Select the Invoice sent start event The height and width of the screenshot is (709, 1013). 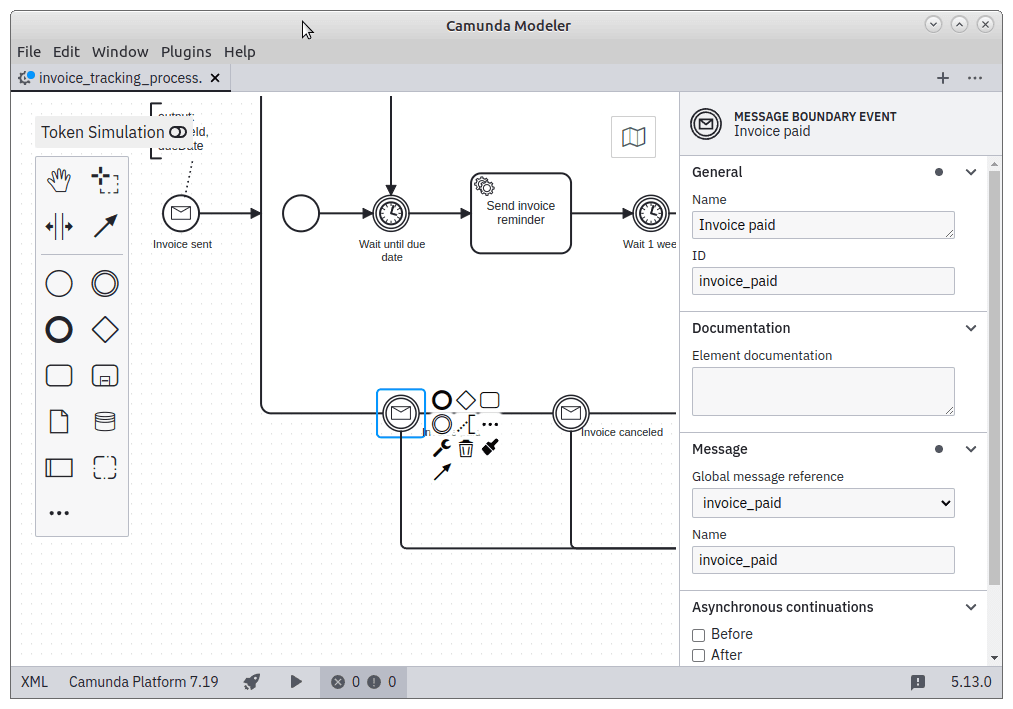181,213
